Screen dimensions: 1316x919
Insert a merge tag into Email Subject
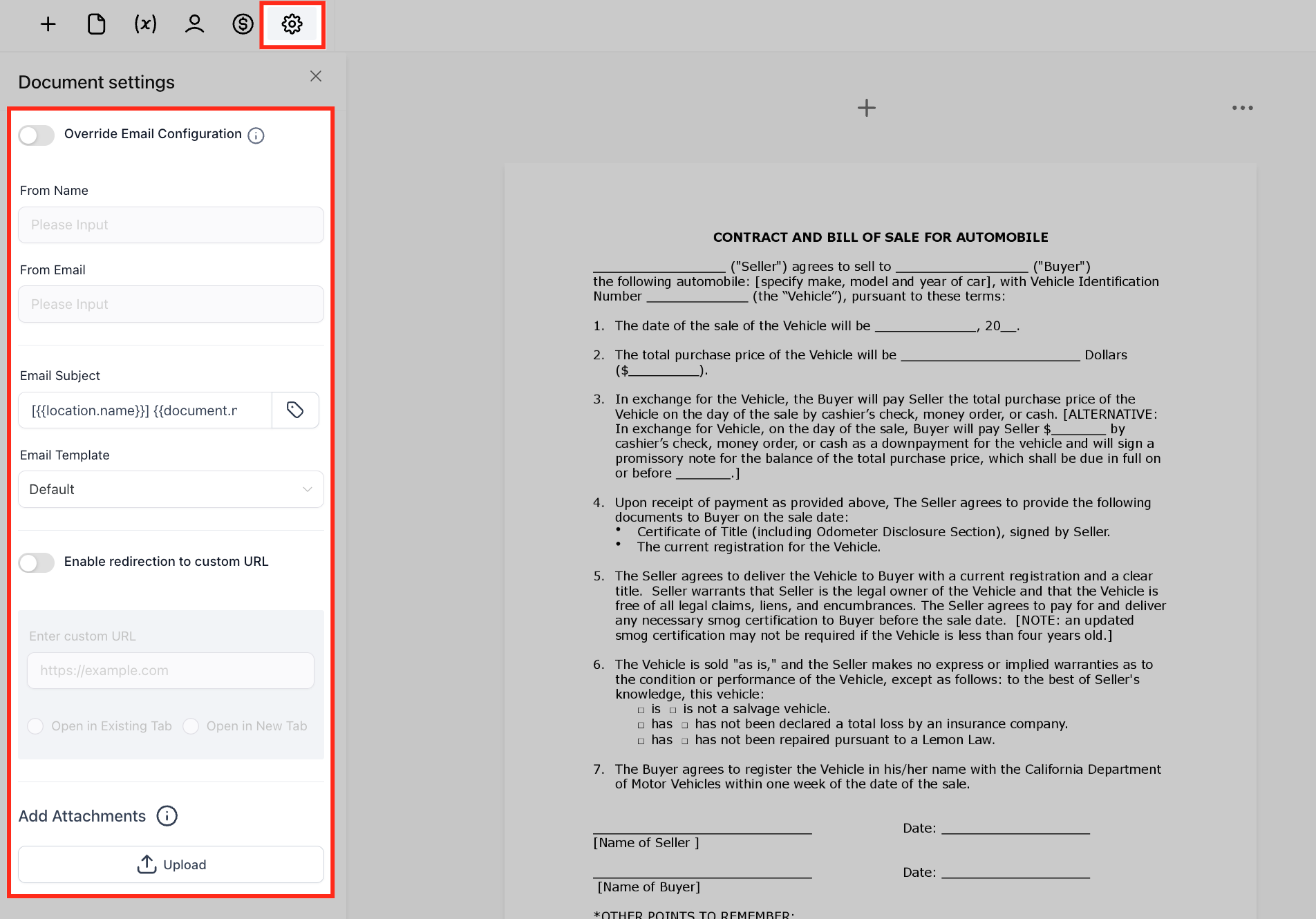296,410
